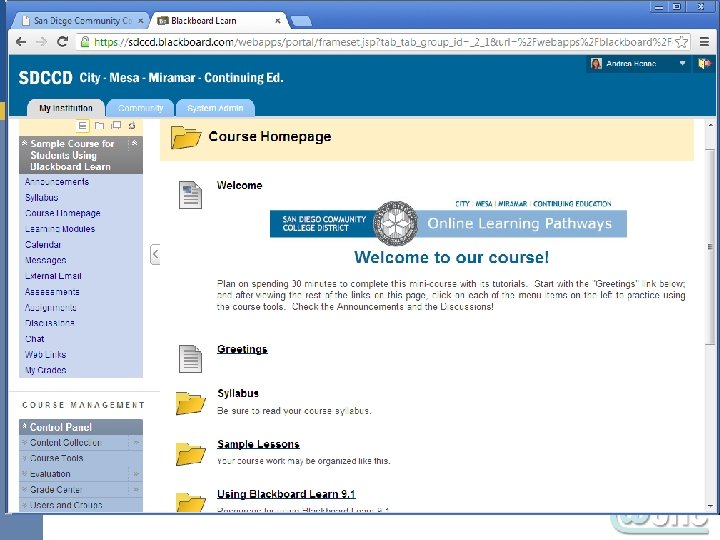
Task: Click the browser back arrow
Action: pyautogui.click(x=21, y=42)
